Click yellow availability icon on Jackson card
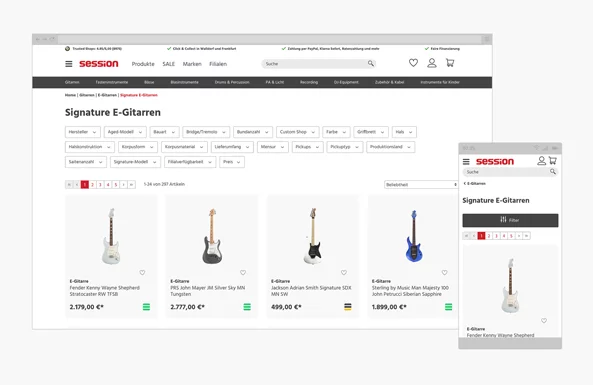 pos(348,307)
